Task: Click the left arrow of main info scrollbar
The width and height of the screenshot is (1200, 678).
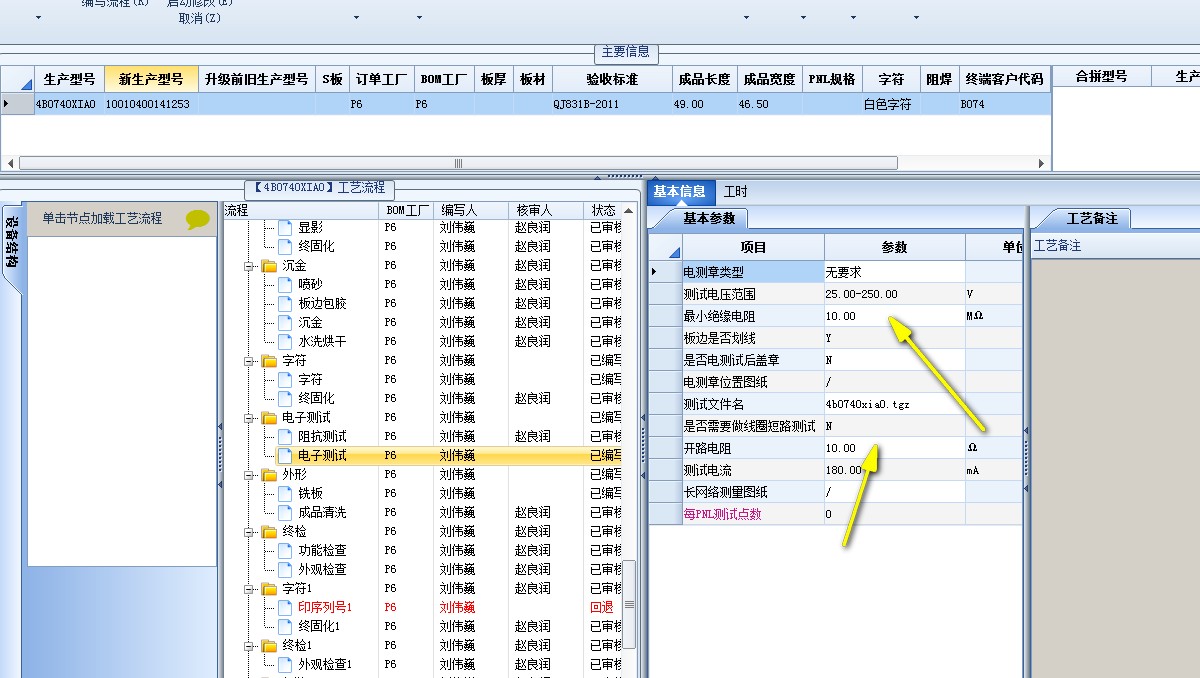Action: pyautogui.click(x=11, y=163)
